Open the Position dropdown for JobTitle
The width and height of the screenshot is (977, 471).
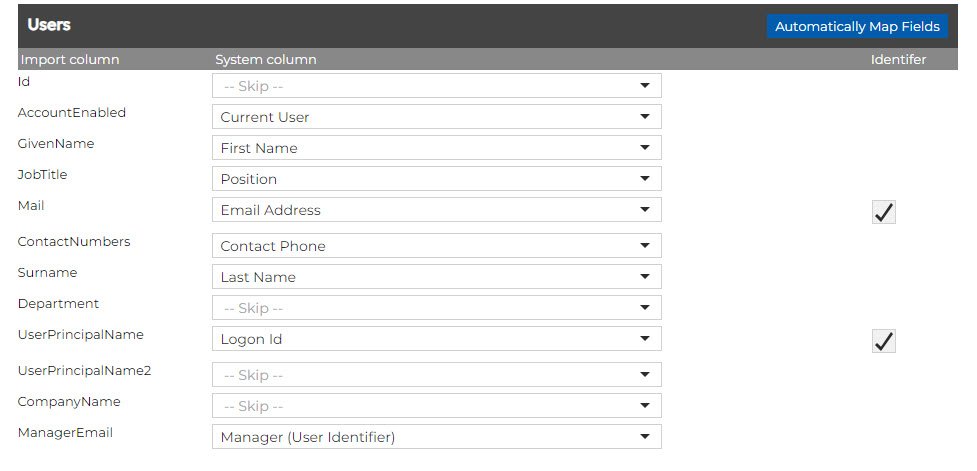(x=436, y=179)
